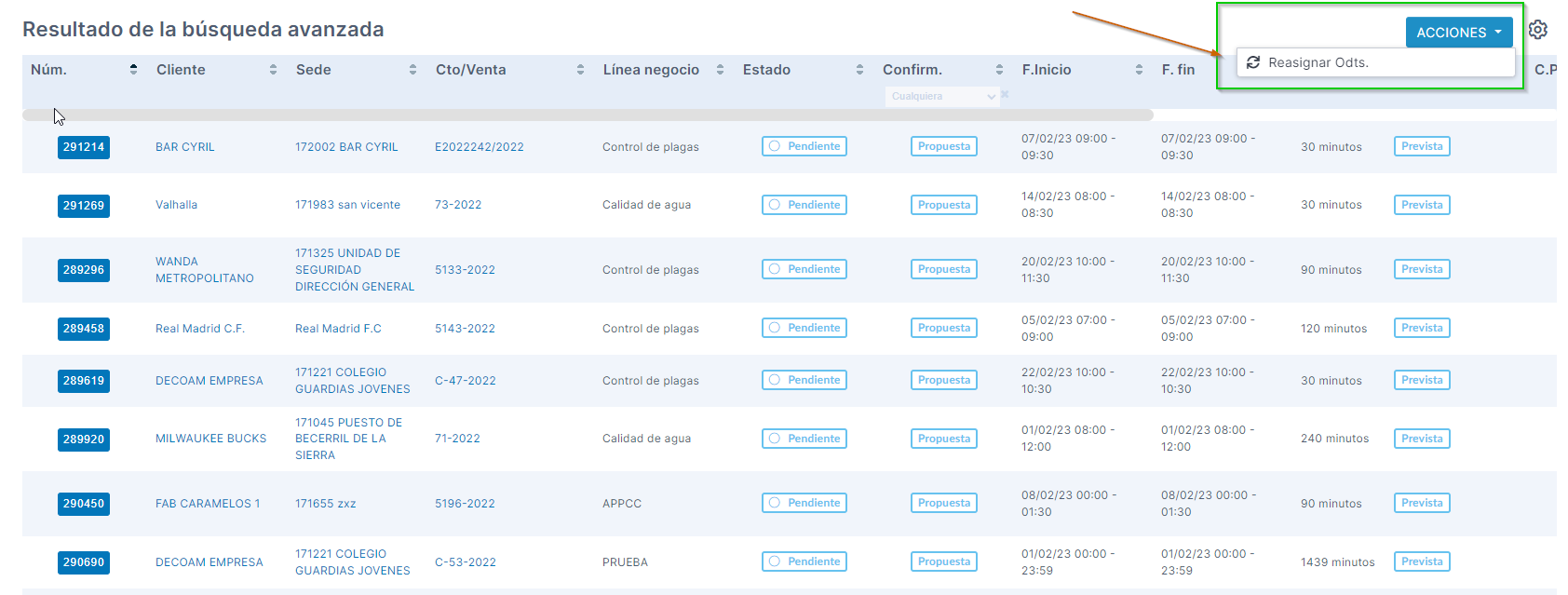Viewport: 1568px width, 595px height.
Task: Sort by Línea negocio sort icon
Action: pyautogui.click(x=720, y=70)
